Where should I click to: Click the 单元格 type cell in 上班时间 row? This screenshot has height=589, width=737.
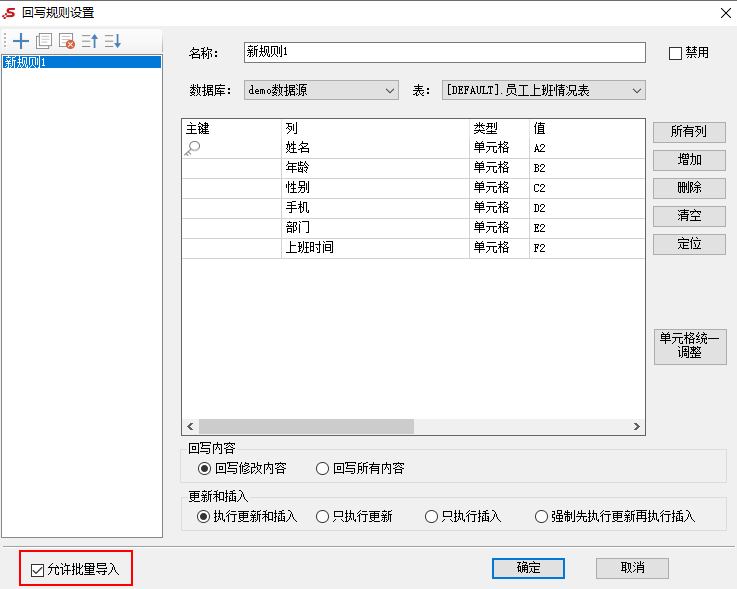coord(500,248)
